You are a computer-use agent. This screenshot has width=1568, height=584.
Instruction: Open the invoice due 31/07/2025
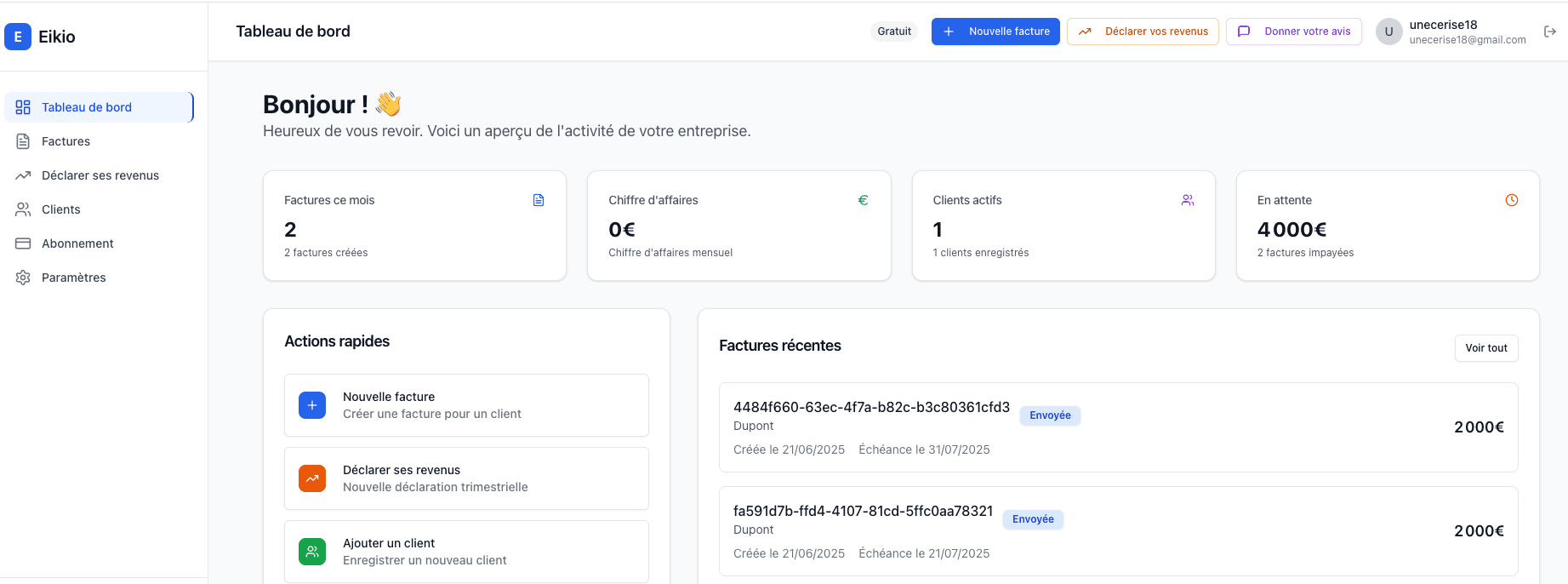tap(1118, 427)
